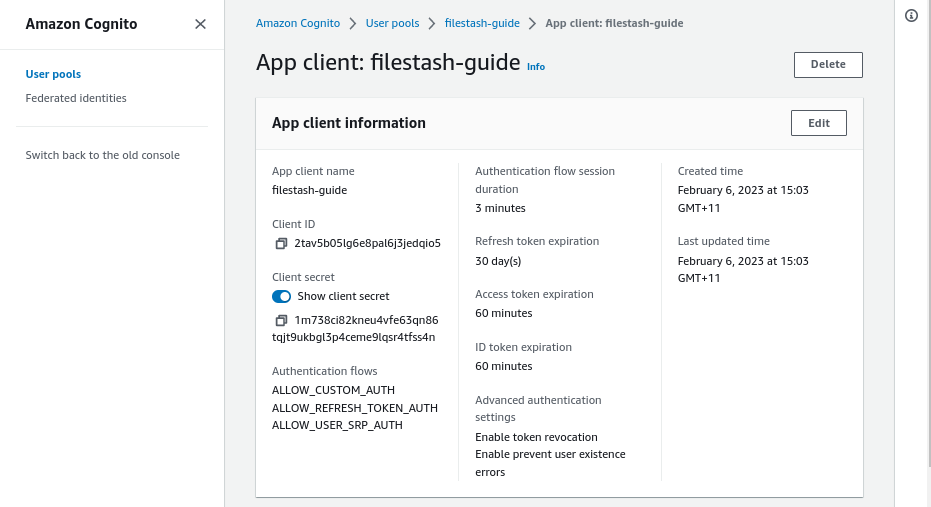Viewport: 931px width, 507px height.
Task: Select the ALLOW_REFRESH_TOKEN_AUTH flow text
Action: 354,408
